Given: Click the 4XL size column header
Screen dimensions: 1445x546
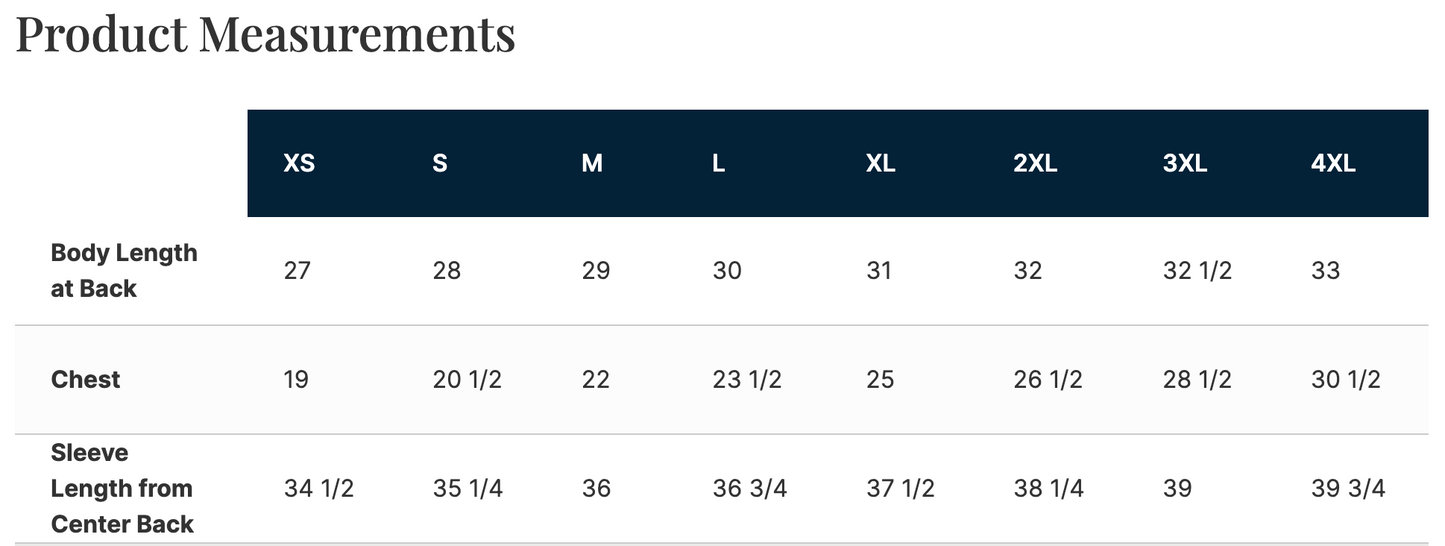Looking at the screenshot, I should point(1333,164).
